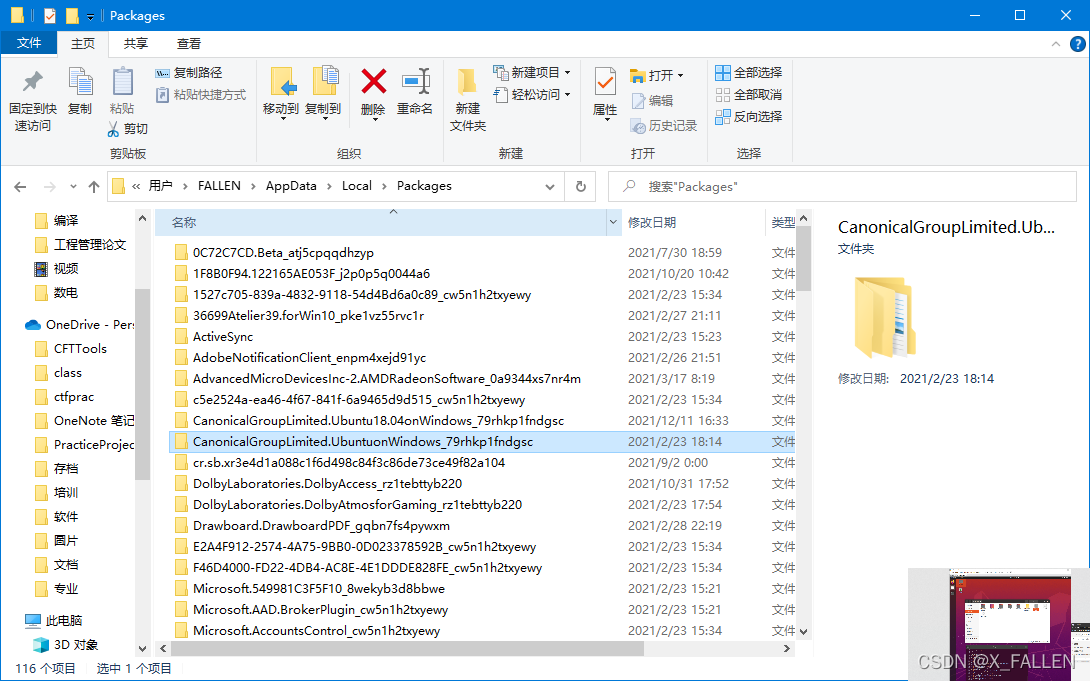The width and height of the screenshot is (1090, 681).
Task: Click file list vertical scrollbar down arrow
Action: [804, 632]
